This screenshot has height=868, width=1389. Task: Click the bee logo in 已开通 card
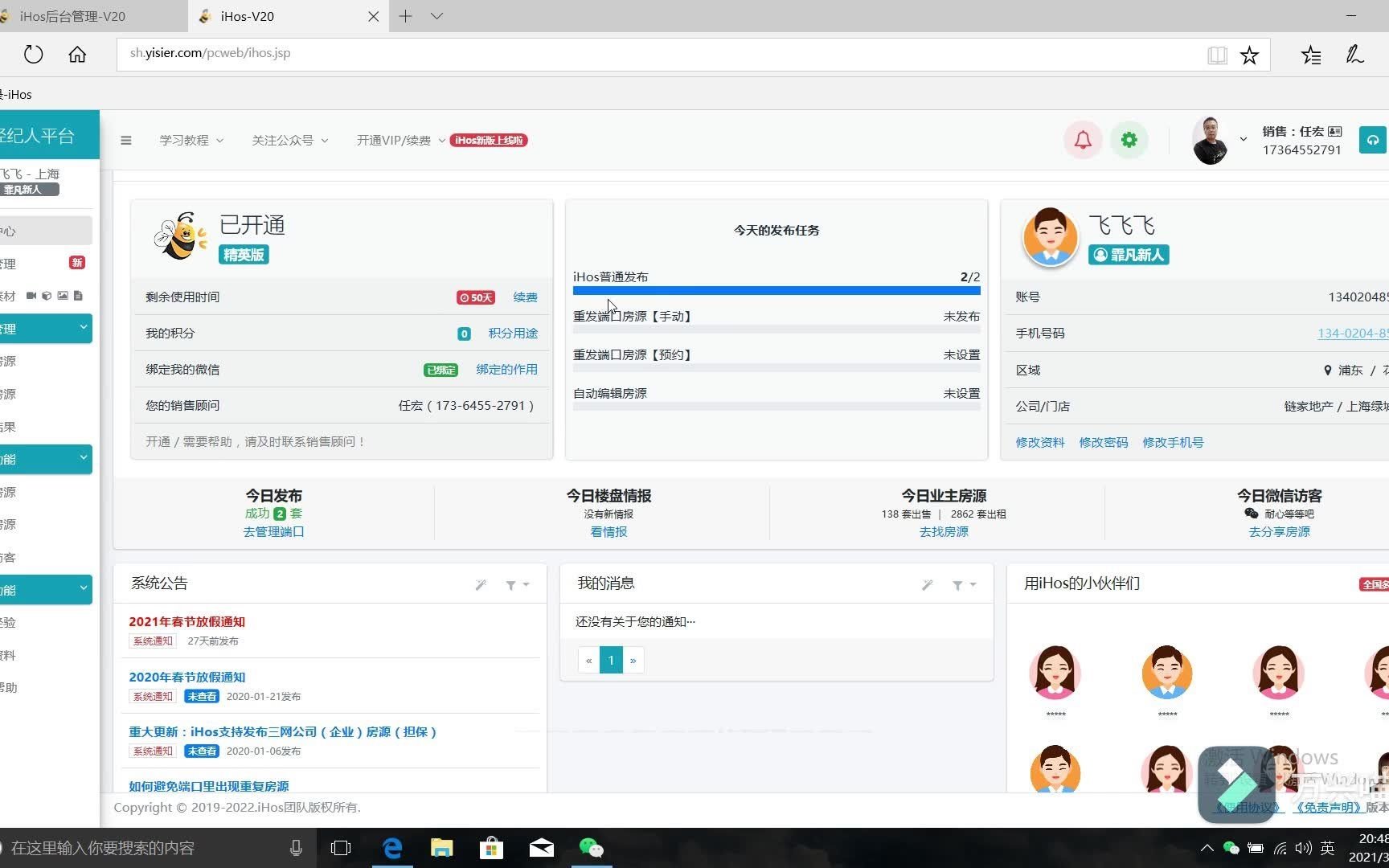(180, 236)
